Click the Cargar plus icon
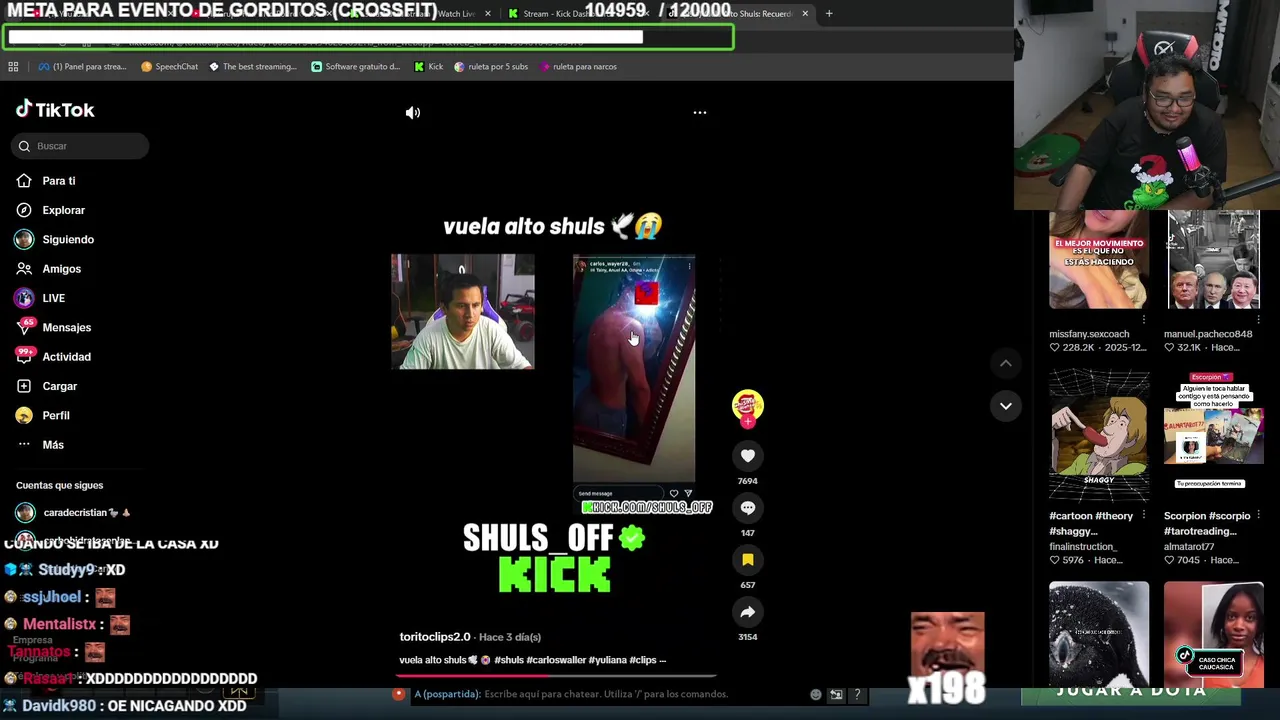 [24, 386]
